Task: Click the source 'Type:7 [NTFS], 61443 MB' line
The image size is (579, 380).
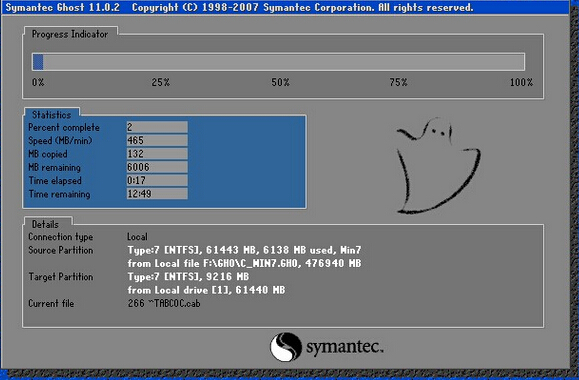Action: (244, 250)
